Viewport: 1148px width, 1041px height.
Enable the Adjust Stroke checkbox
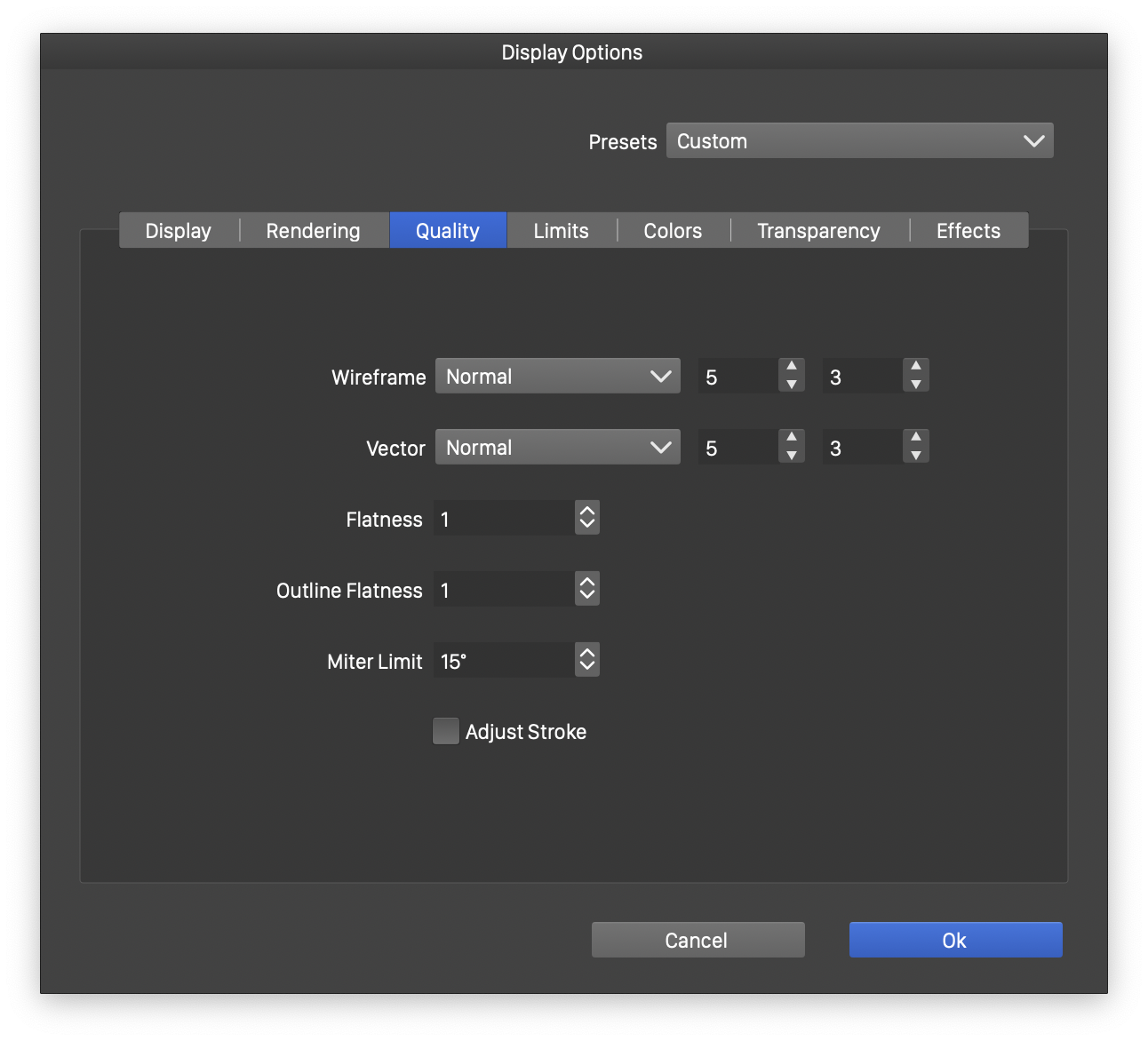click(446, 731)
